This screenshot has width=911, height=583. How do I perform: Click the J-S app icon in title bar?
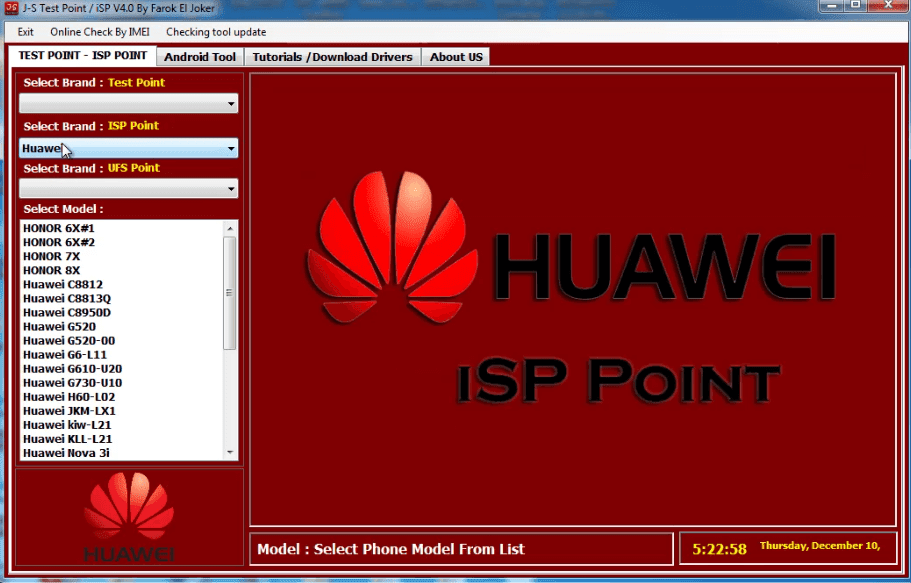[11, 8]
